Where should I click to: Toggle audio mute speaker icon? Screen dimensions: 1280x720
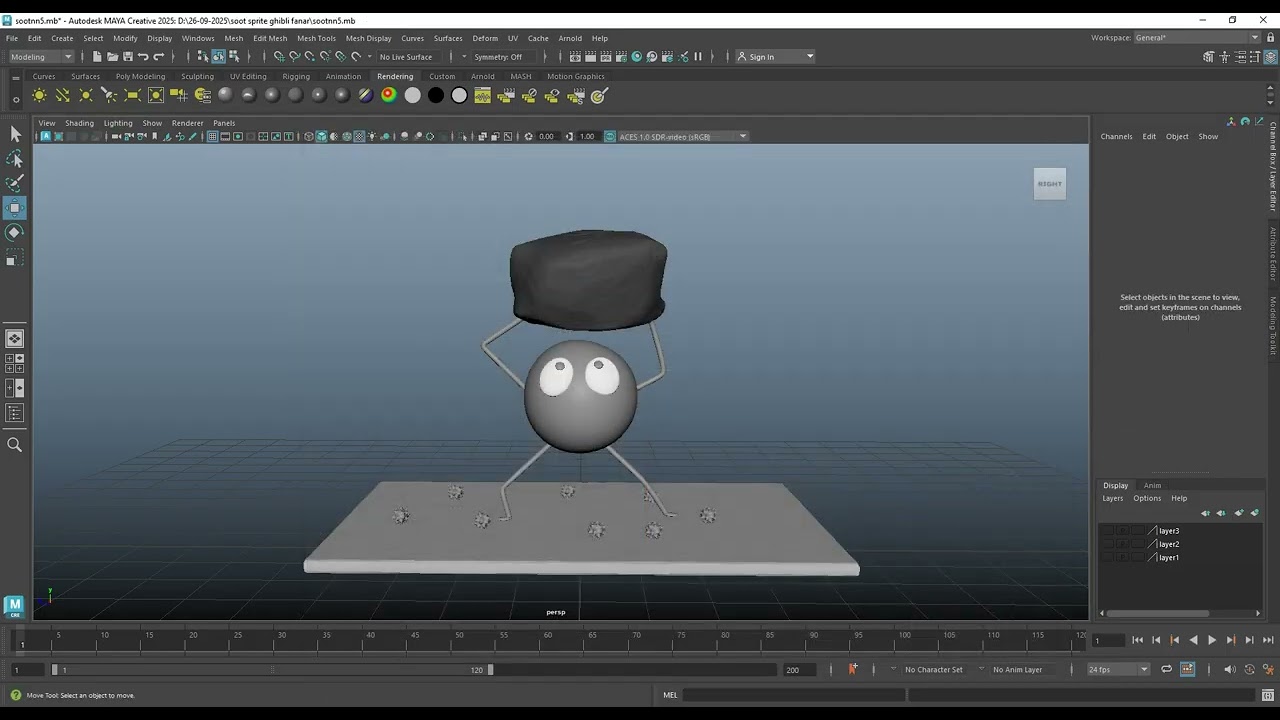coord(1229,670)
